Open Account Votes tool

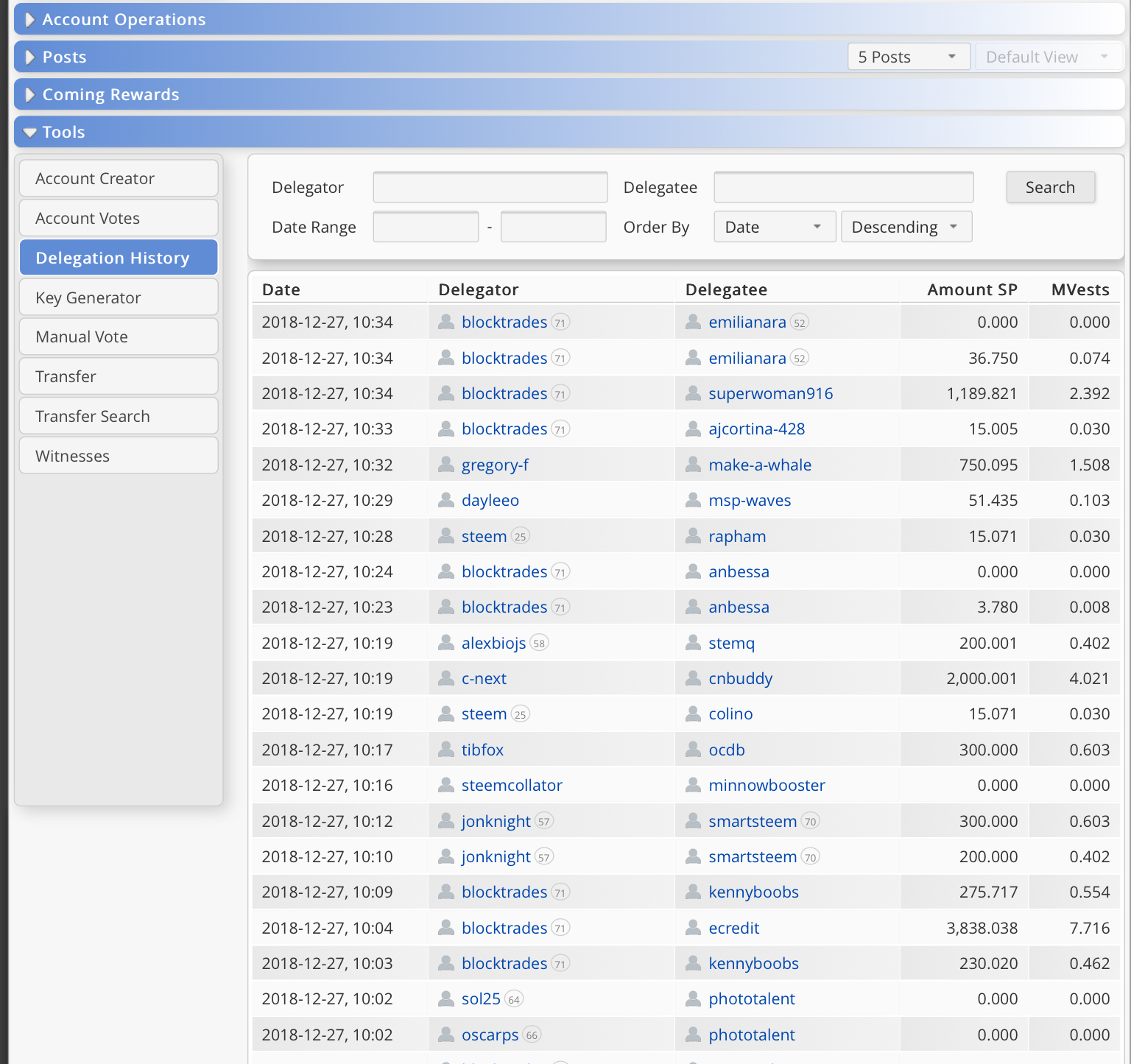(119, 218)
